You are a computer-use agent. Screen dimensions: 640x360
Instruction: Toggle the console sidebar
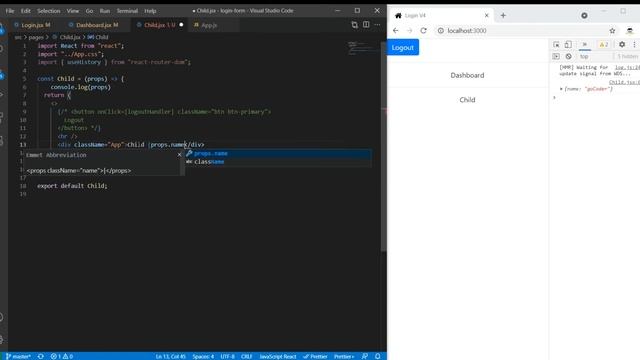[x=556, y=56]
